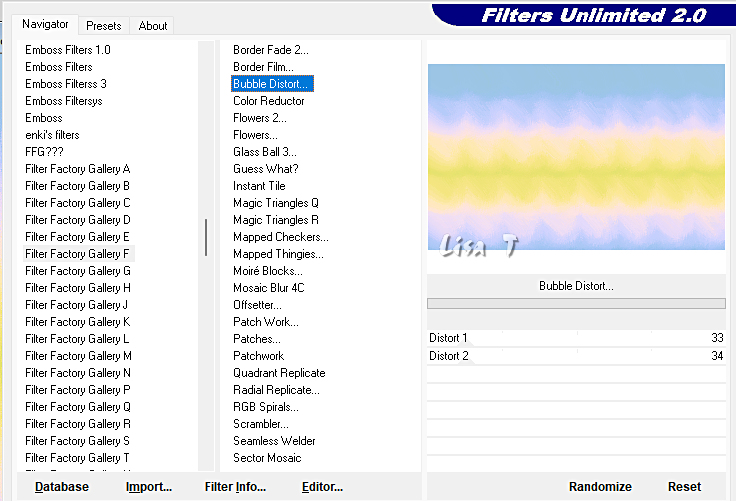Select Filter Factory Gallery L
The height and width of the screenshot is (501, 736).
click(x=77, y=339)
